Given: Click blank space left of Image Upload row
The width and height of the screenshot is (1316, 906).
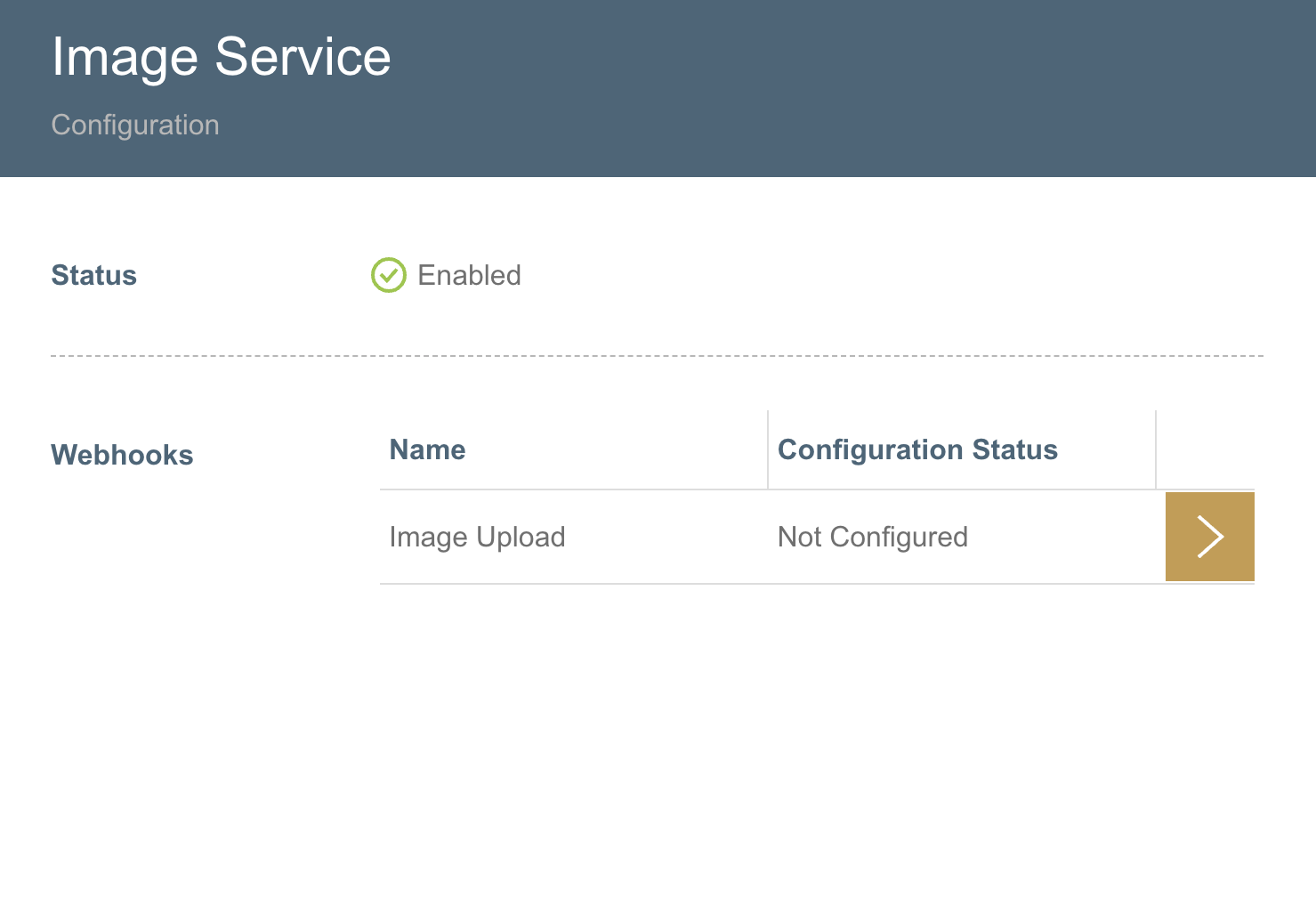Looking at the screenshot, I should (214, 537).
